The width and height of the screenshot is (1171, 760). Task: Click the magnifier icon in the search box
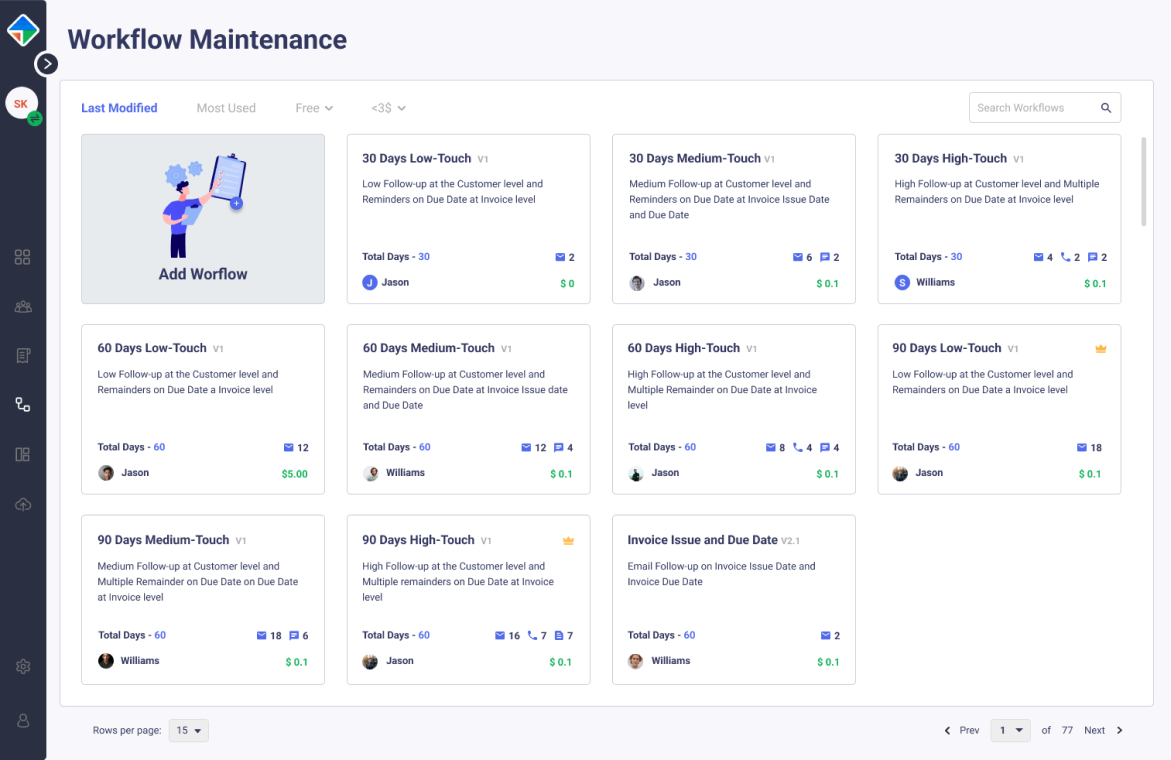[1106, 107]
